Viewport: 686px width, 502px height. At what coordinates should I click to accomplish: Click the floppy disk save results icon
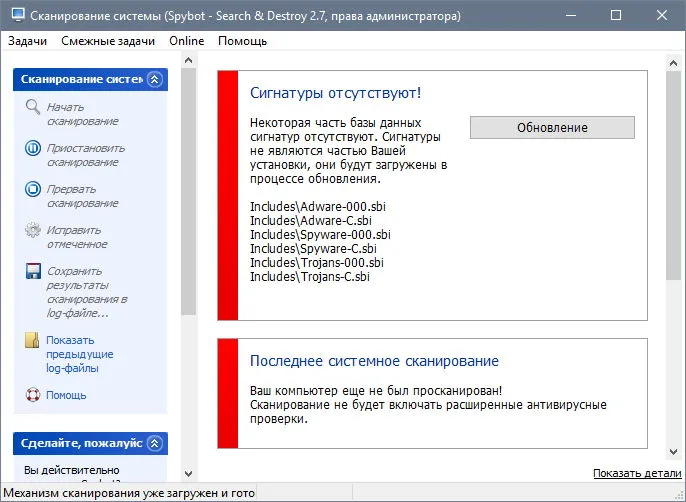tap(33, 271)
